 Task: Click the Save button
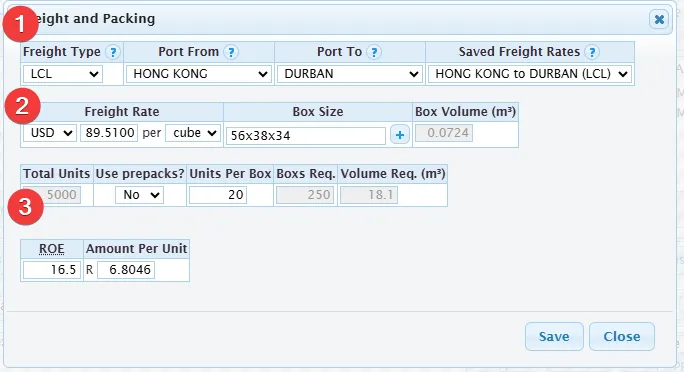coord(554,336)
